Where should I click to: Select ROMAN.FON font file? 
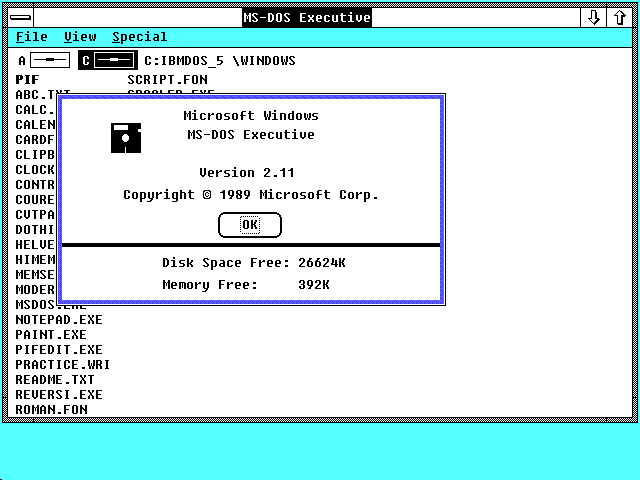click(50, 410)
